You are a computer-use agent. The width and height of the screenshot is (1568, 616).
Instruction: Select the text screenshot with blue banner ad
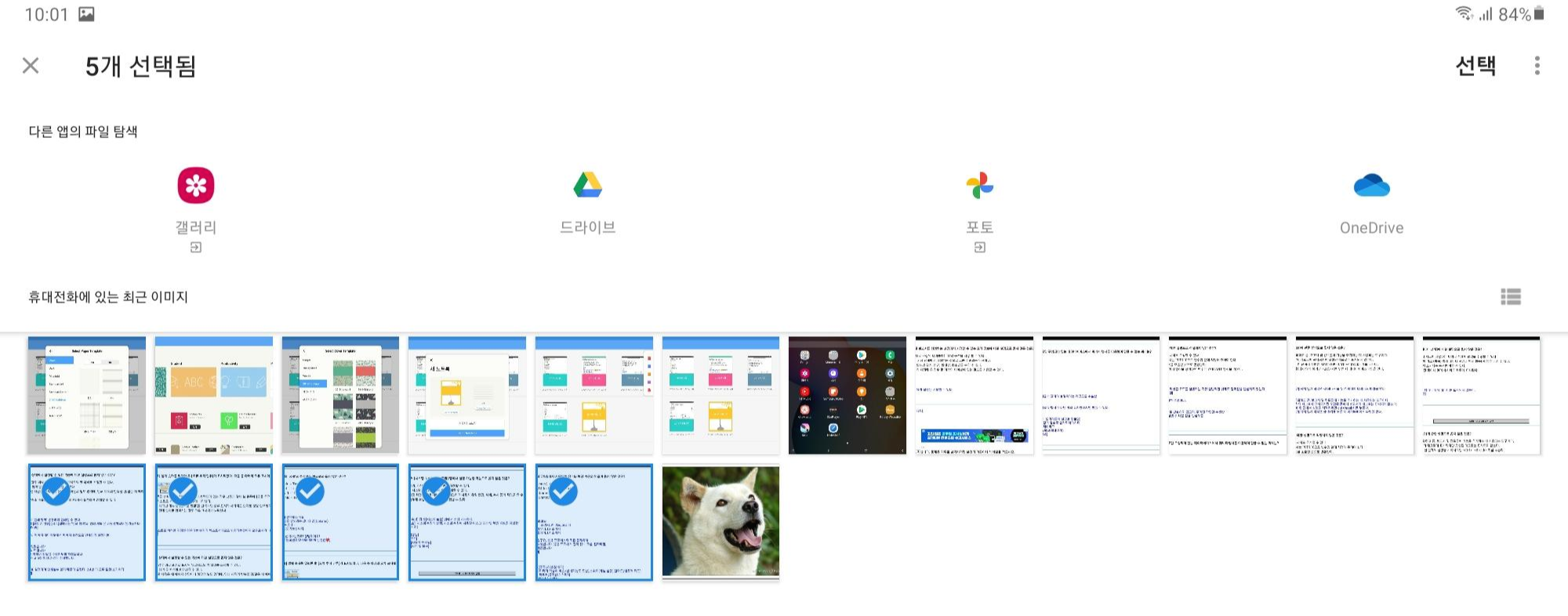pos(974,395)
